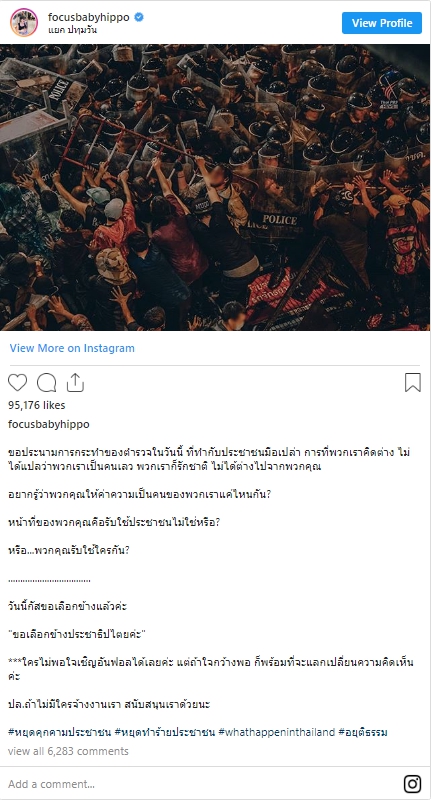The width and height of the screenshot is (432, 801).
Task: Open the protest photo of the post
Action: pyautogui.click(x=215, y=187)
